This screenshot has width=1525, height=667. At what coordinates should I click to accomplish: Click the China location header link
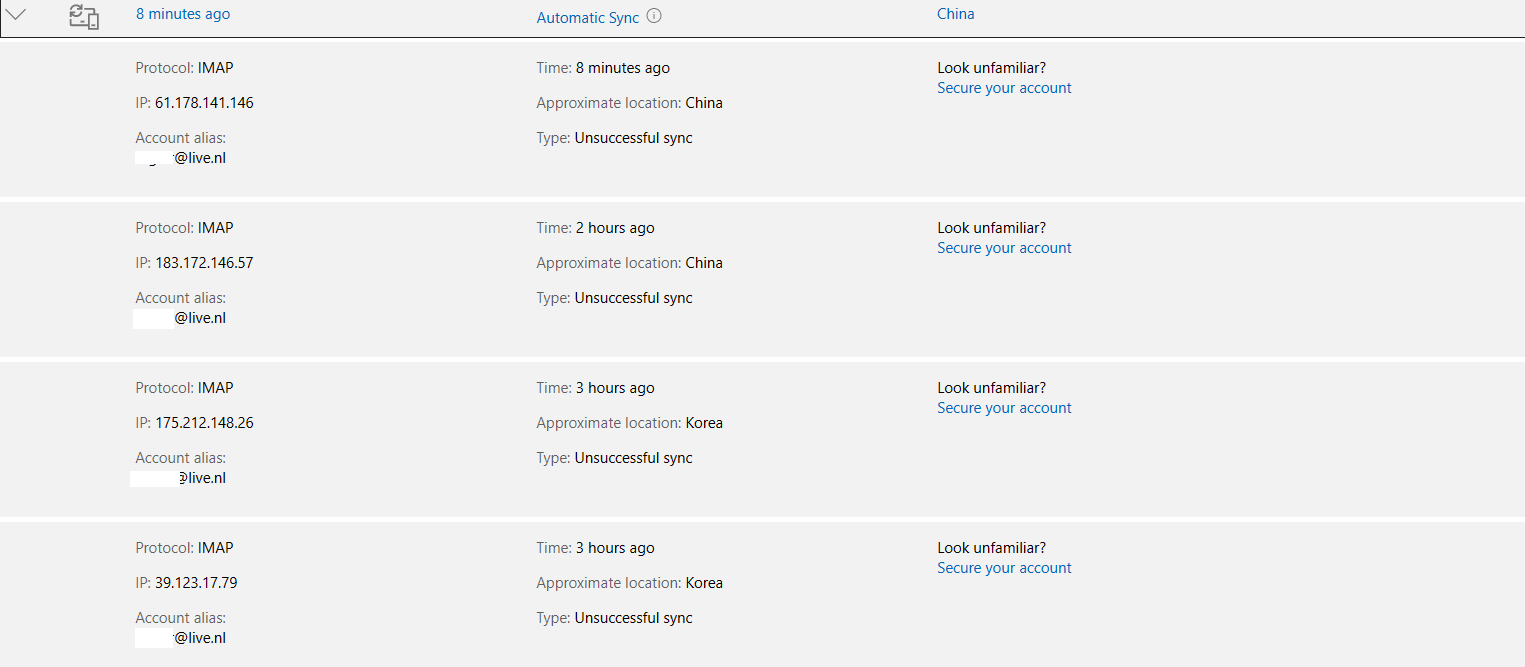[955, 14]
